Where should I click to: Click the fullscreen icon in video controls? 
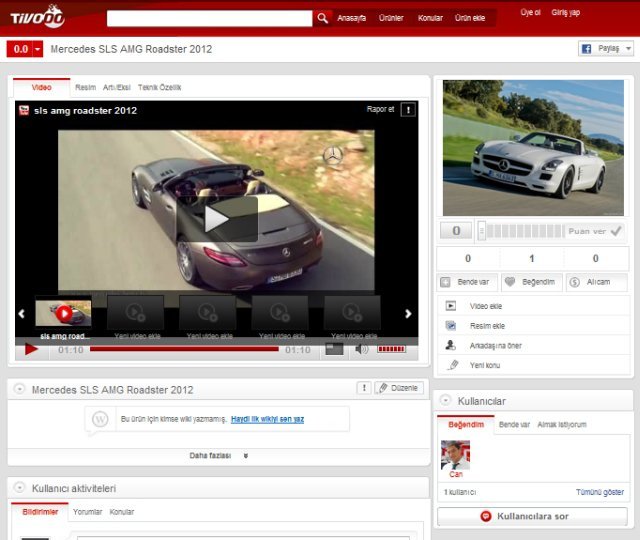334,349
